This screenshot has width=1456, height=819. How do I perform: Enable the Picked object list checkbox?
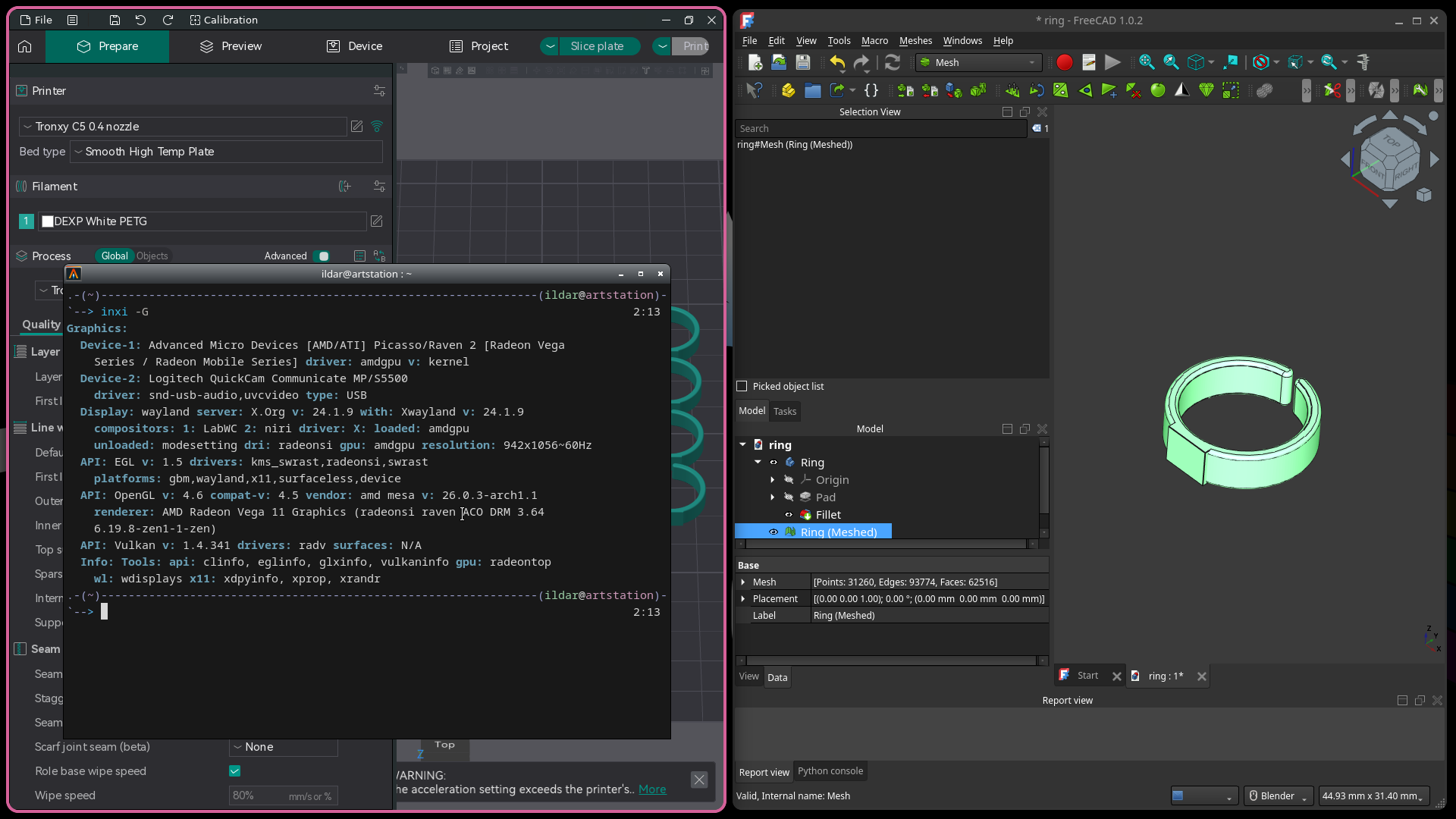(x=742, y=387)
